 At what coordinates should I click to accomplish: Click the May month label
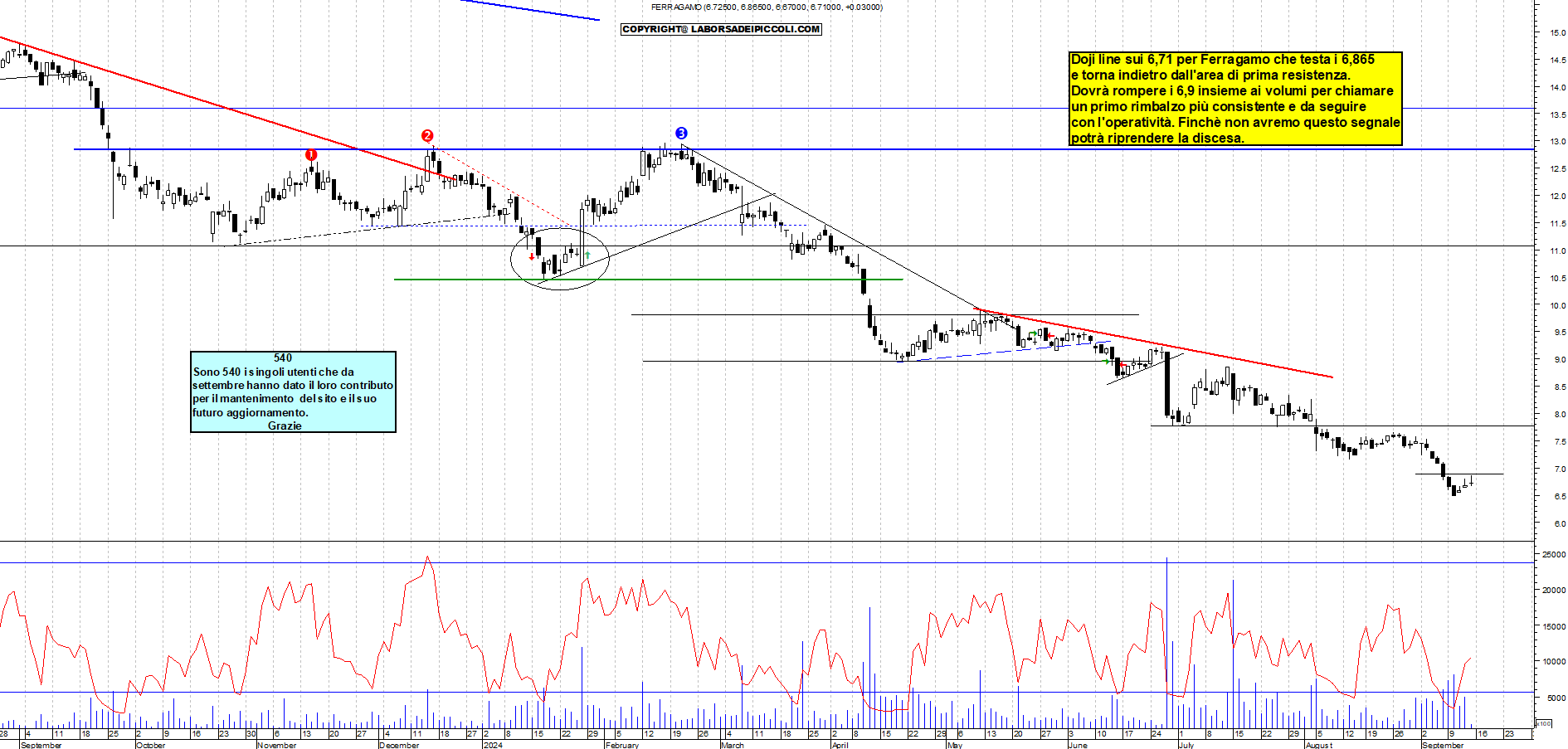955,745
